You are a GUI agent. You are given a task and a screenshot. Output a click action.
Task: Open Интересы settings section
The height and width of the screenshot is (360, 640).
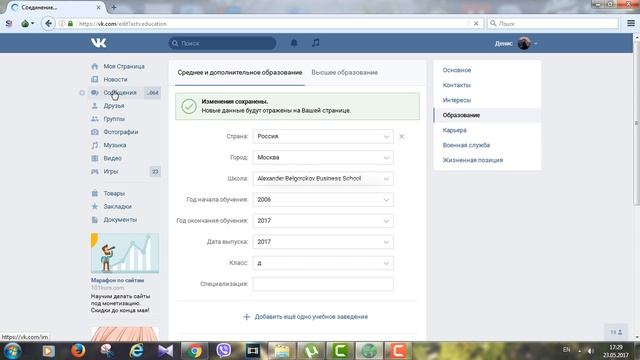point(457,100)
